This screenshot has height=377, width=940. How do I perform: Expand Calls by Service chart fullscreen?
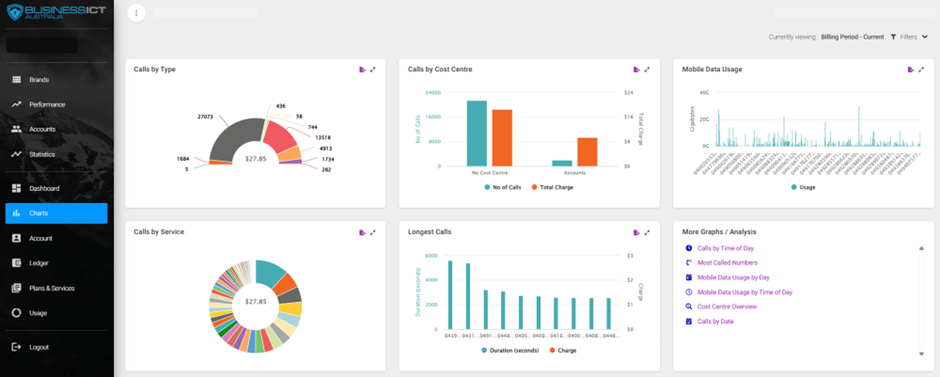373,232
